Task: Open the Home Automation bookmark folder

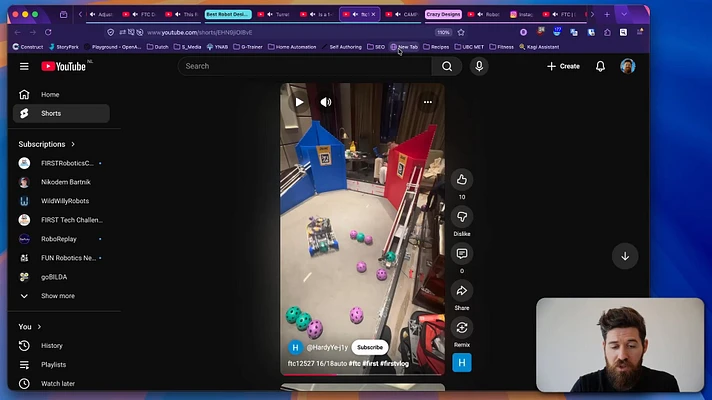Action: [292, 47]
